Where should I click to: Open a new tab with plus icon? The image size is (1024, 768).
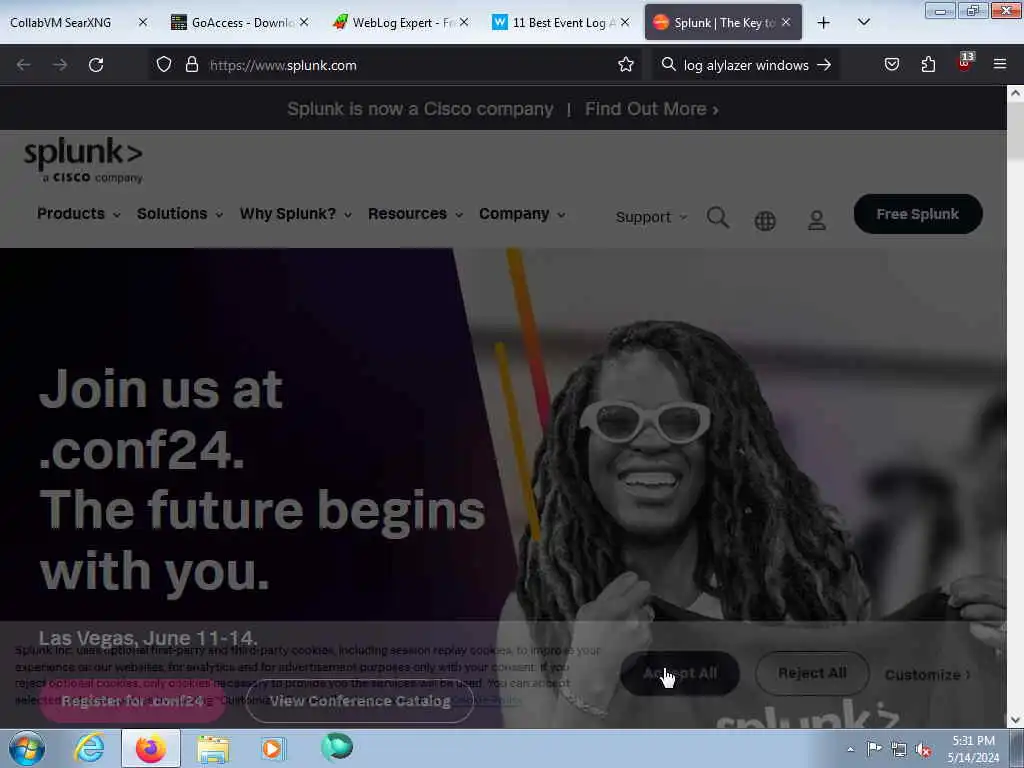[824, 23]
